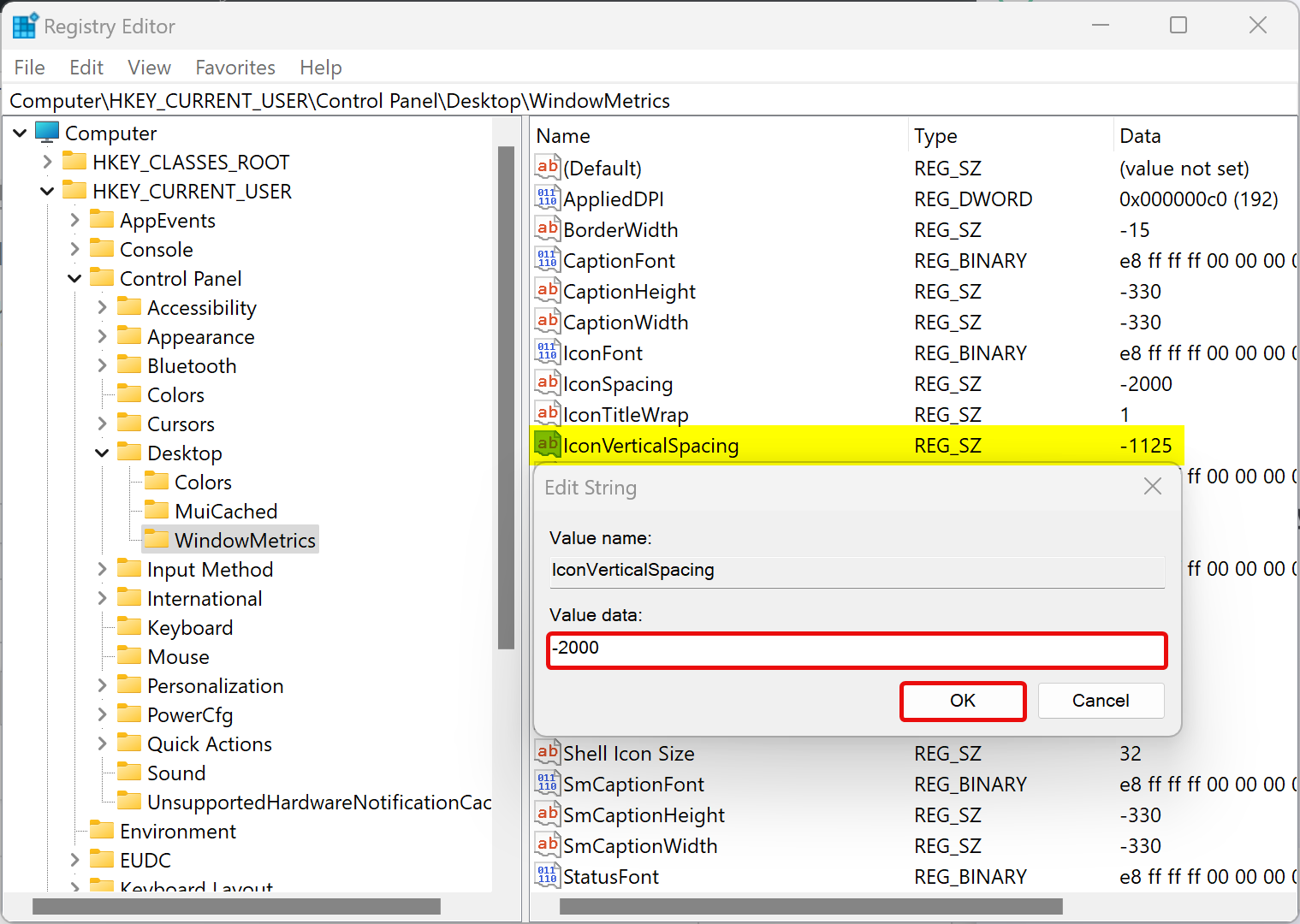Image resolution: width=1300 pixels, height=924 pixels.
Task: Click the Value data input field
Action: [x=857, y=650]
